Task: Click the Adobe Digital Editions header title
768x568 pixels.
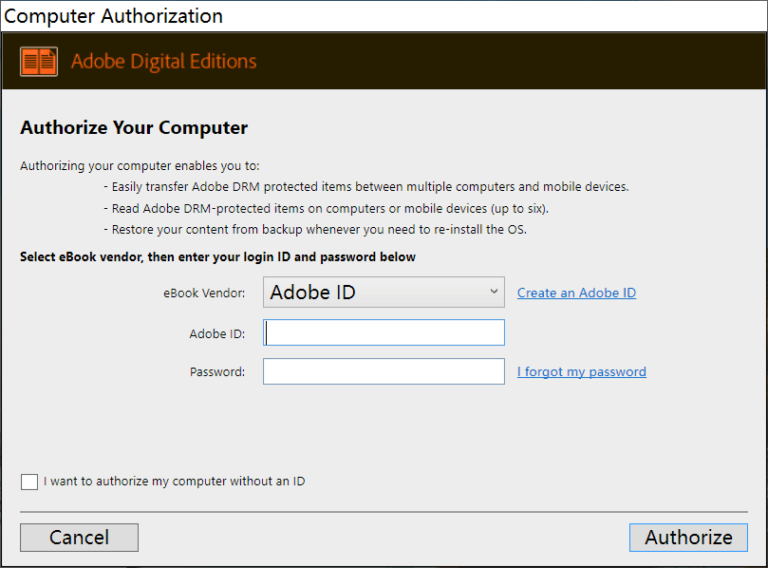Action: coord(163,62)
